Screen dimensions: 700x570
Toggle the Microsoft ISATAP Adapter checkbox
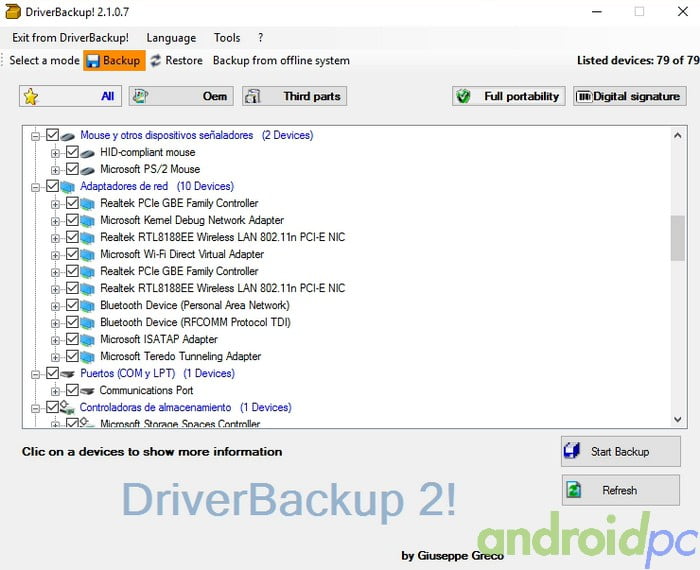72,339
